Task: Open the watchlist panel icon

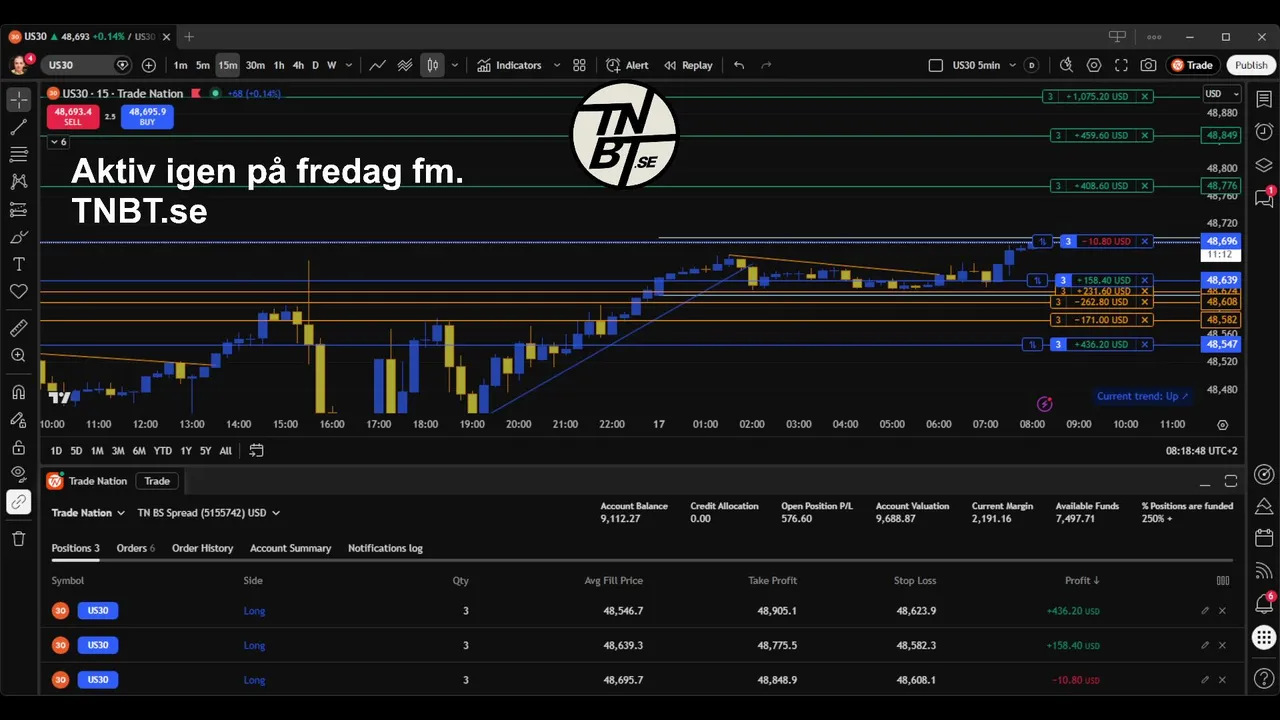Action: pyautogui.click(x=1264, y=99)
